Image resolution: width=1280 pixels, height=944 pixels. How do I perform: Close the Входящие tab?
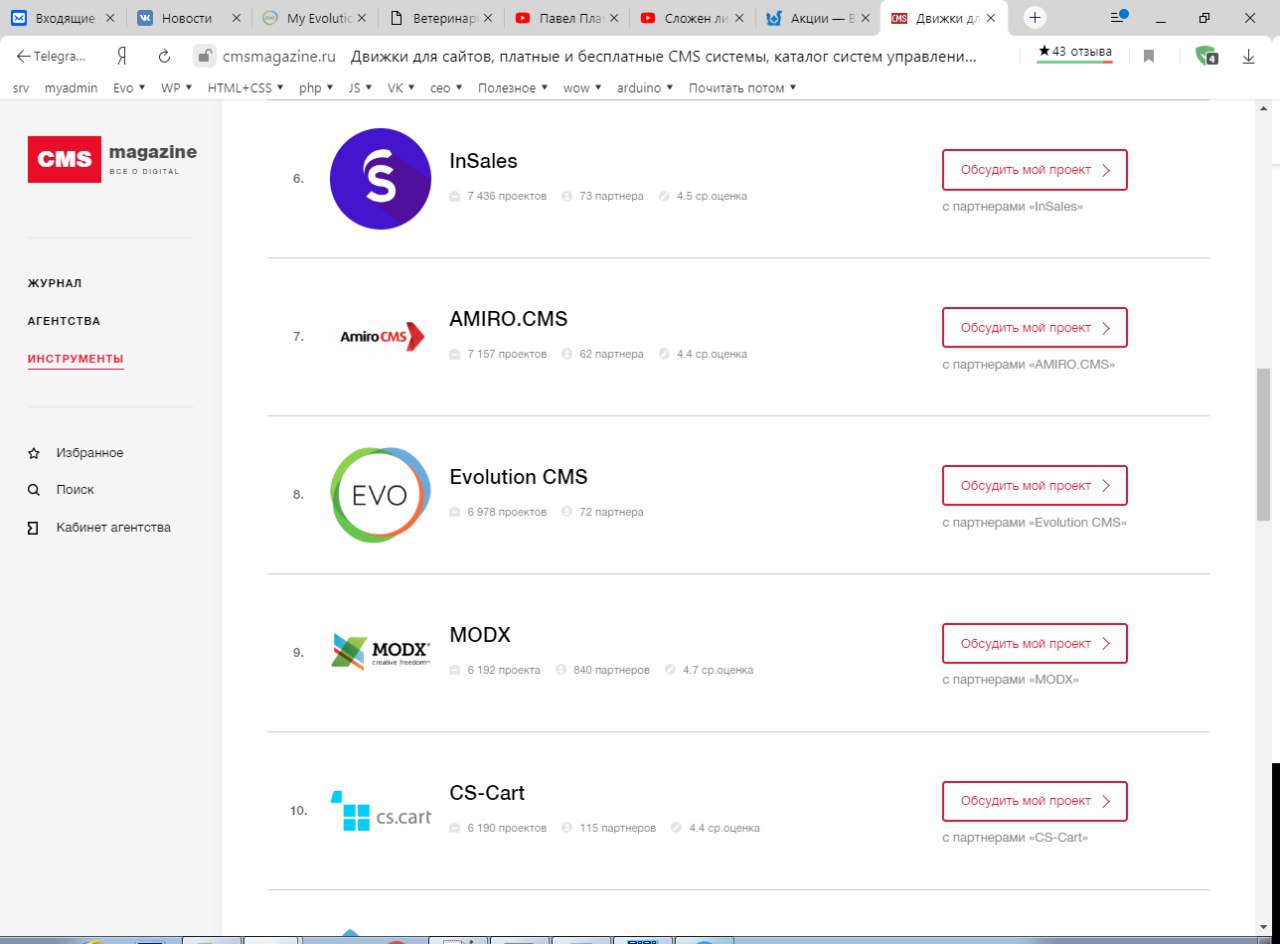[x=110, y=18]
